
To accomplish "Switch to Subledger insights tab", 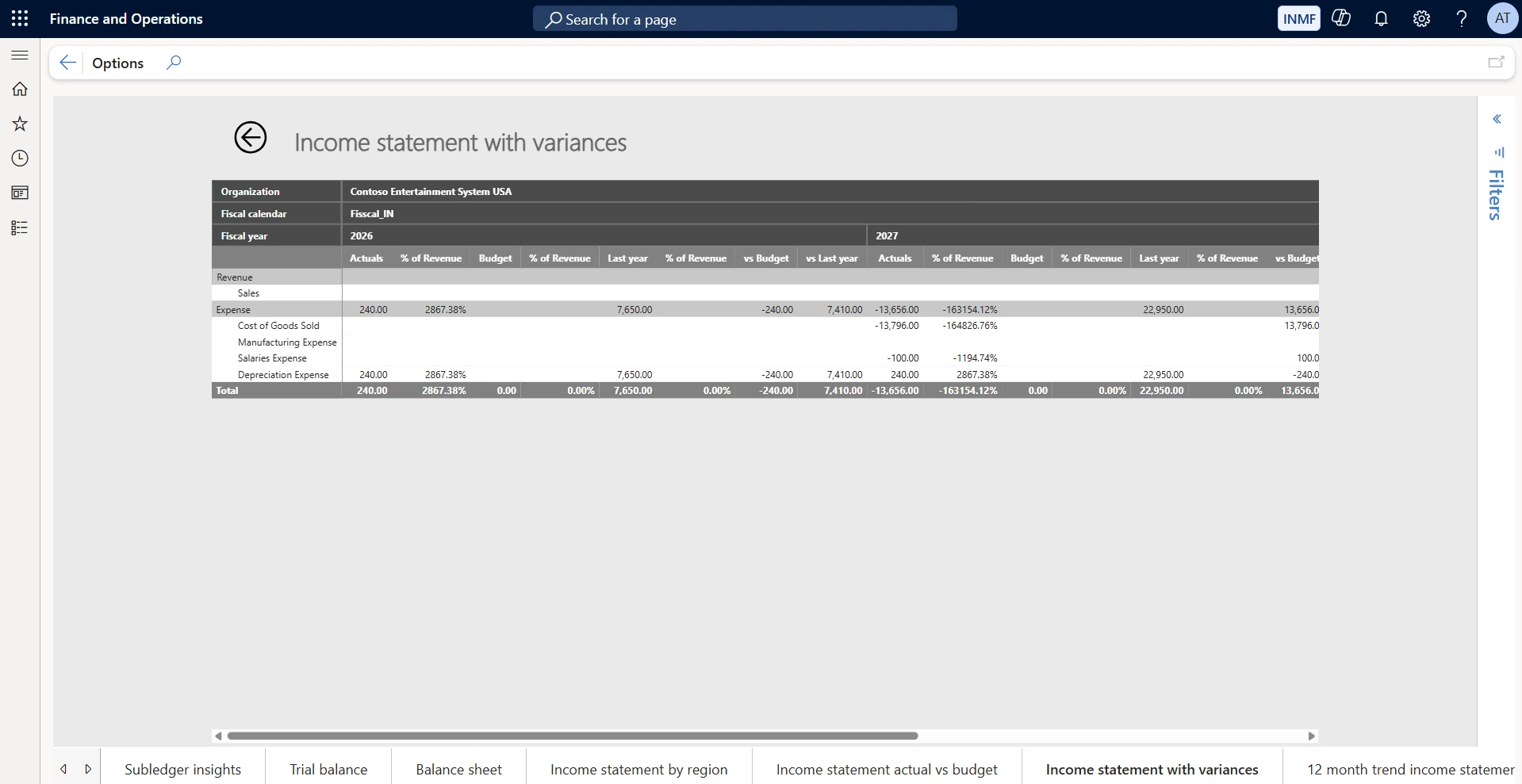I will point(182,769).
